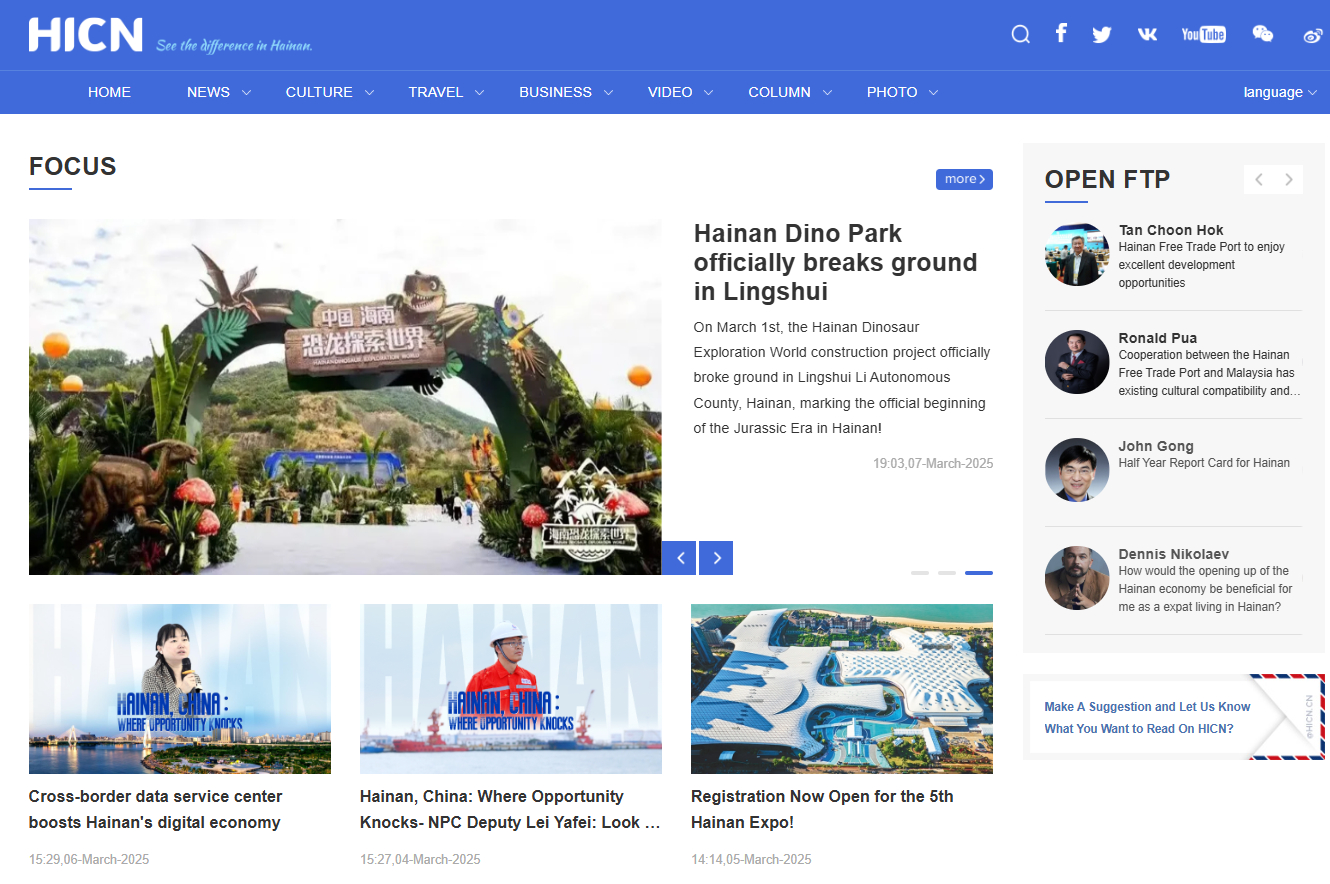Click the VK social icon

pyautogui.click(x=1147, y=35)
